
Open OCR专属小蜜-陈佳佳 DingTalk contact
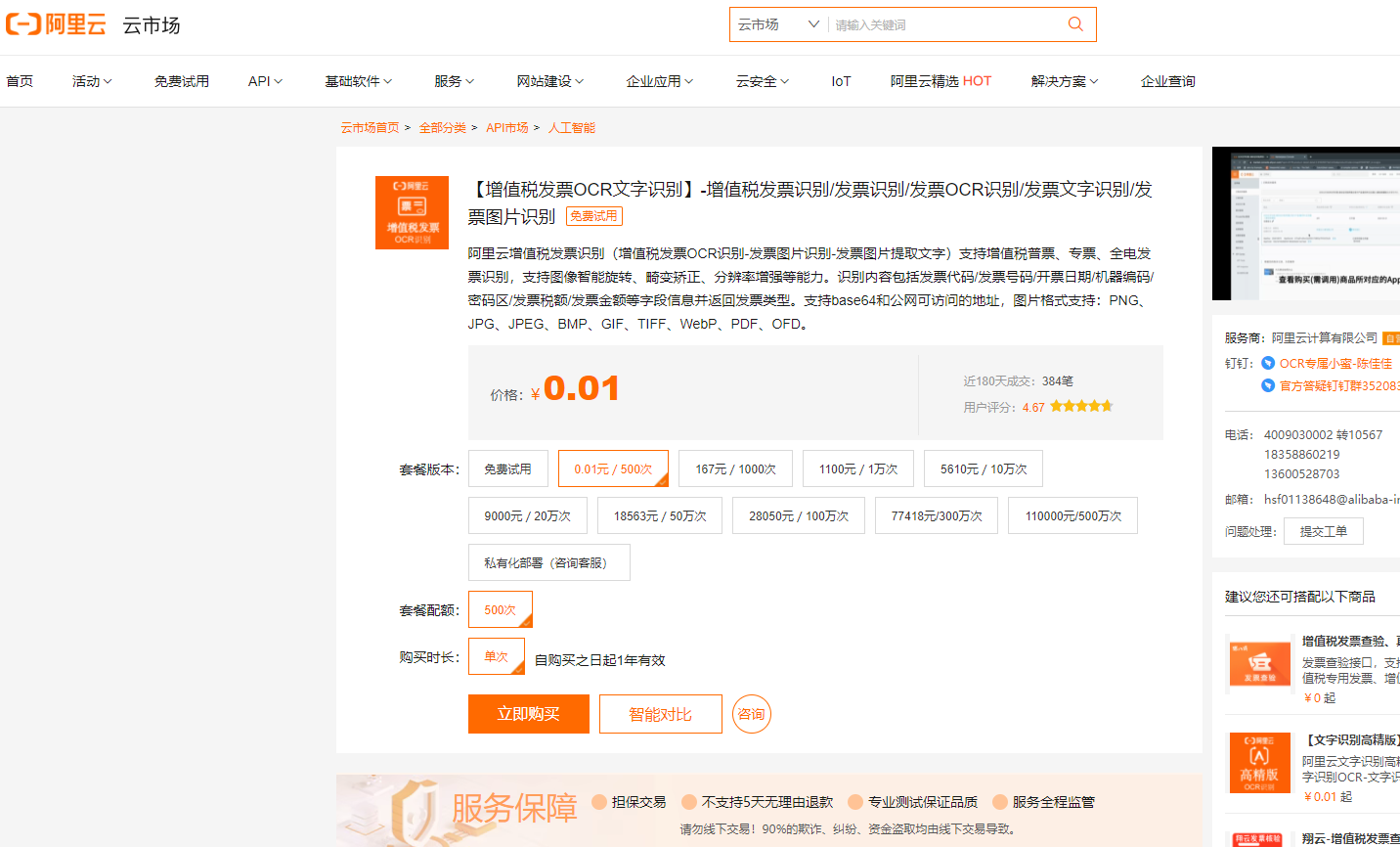tap(1335, 363)
